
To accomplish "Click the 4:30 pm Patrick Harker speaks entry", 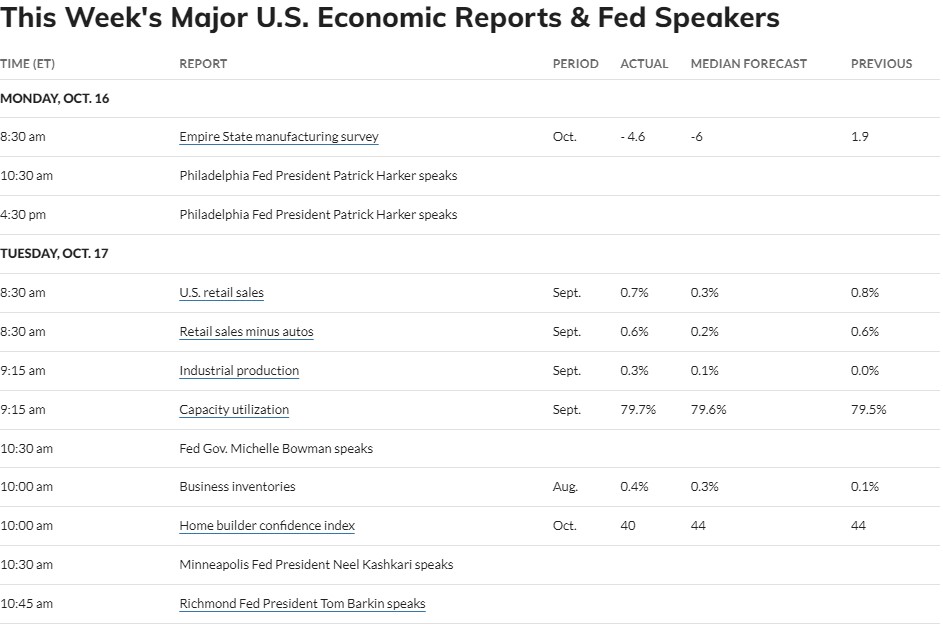I will (x=318, y=215).
